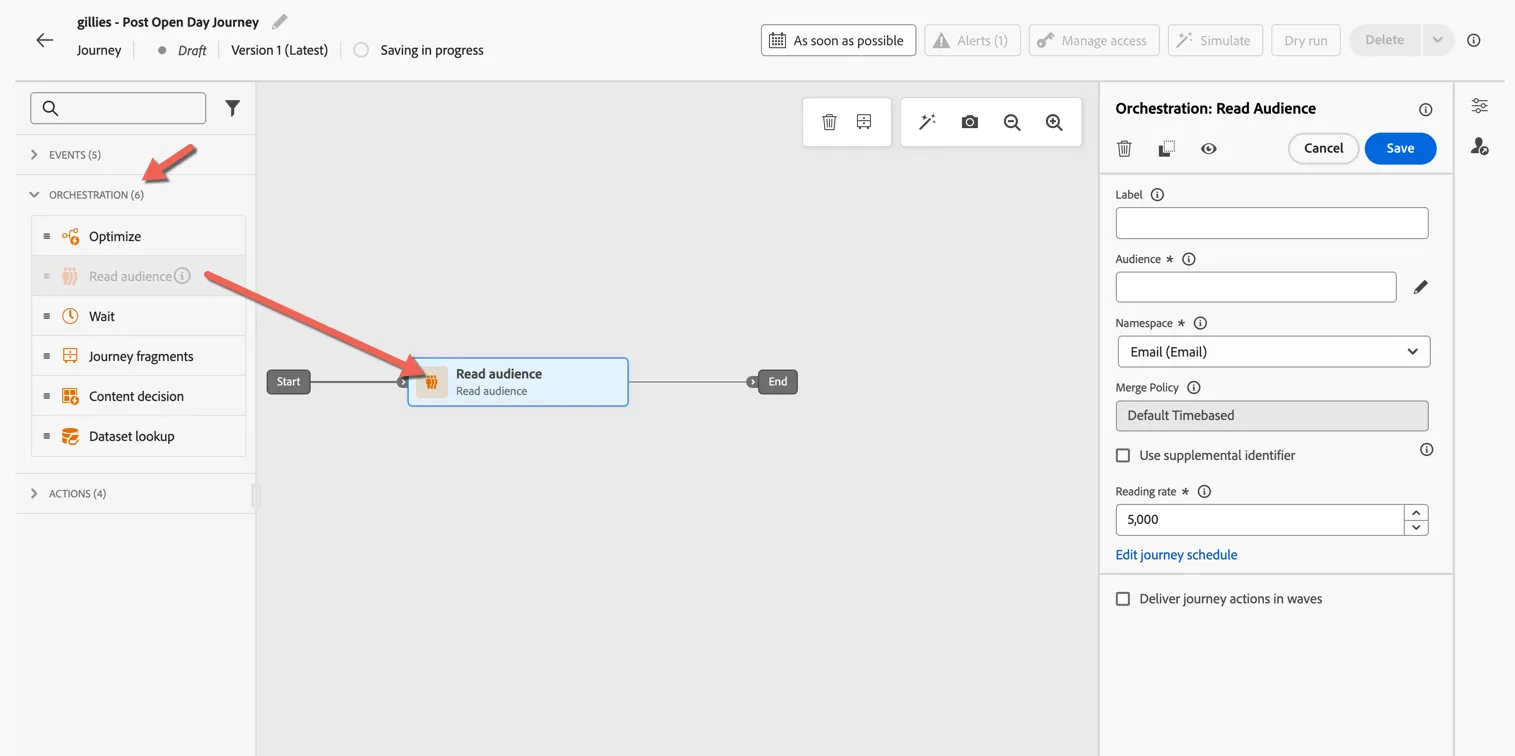
Task: Open the profile attributes icon in right rail
Action: [x=1480, y=147]
